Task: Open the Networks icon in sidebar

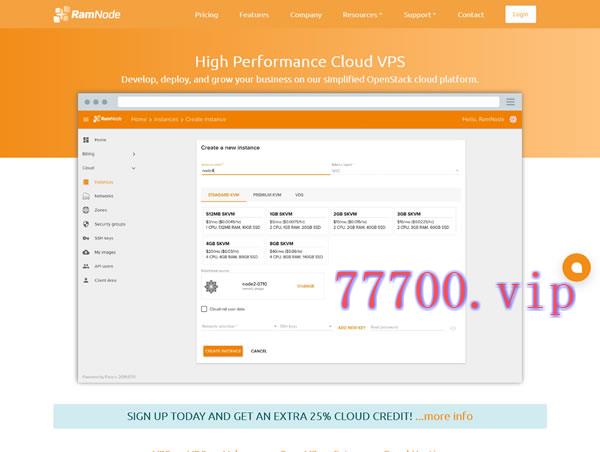Action: click(86, 196)
